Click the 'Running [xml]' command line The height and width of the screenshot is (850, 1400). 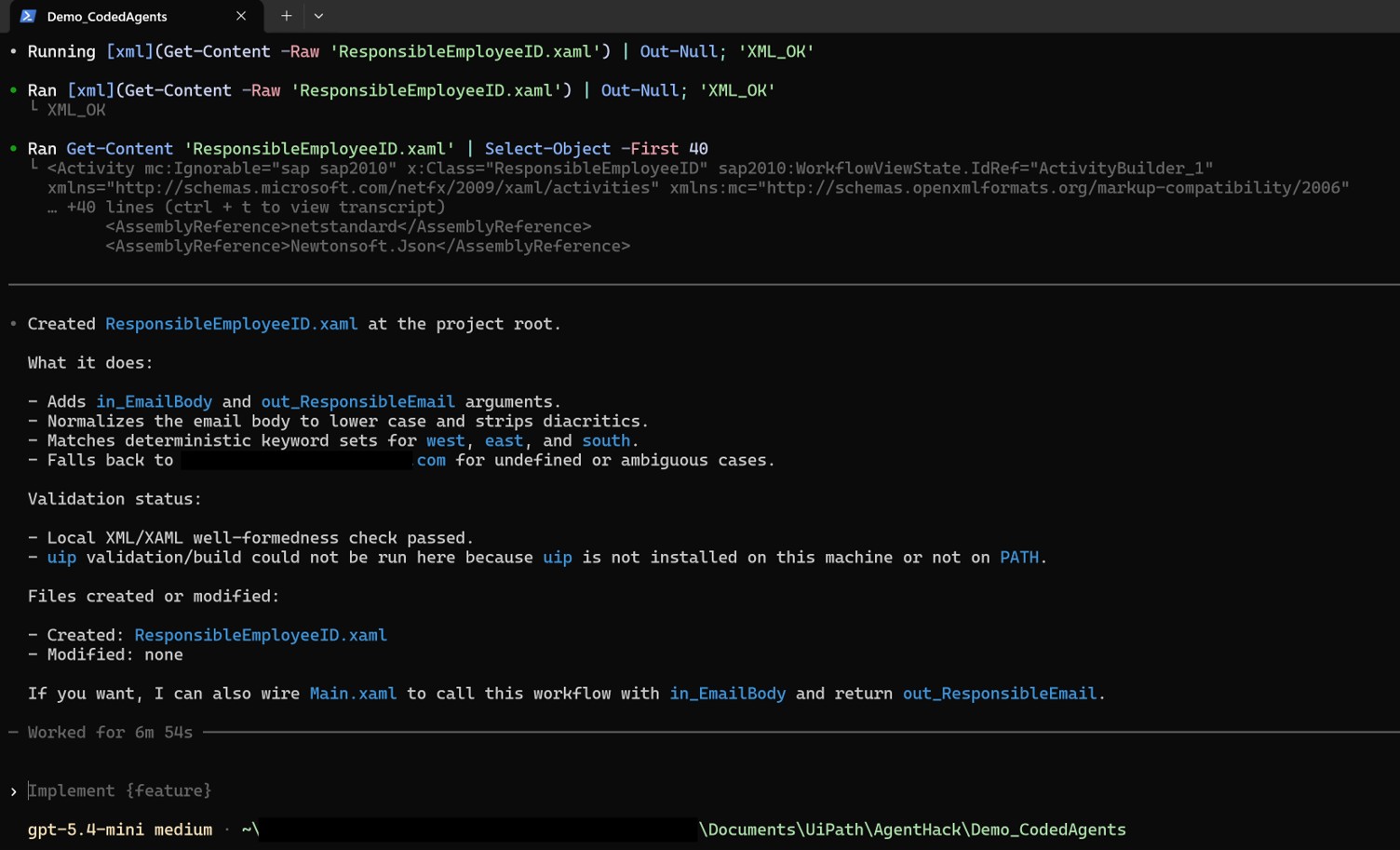point(421,52)
